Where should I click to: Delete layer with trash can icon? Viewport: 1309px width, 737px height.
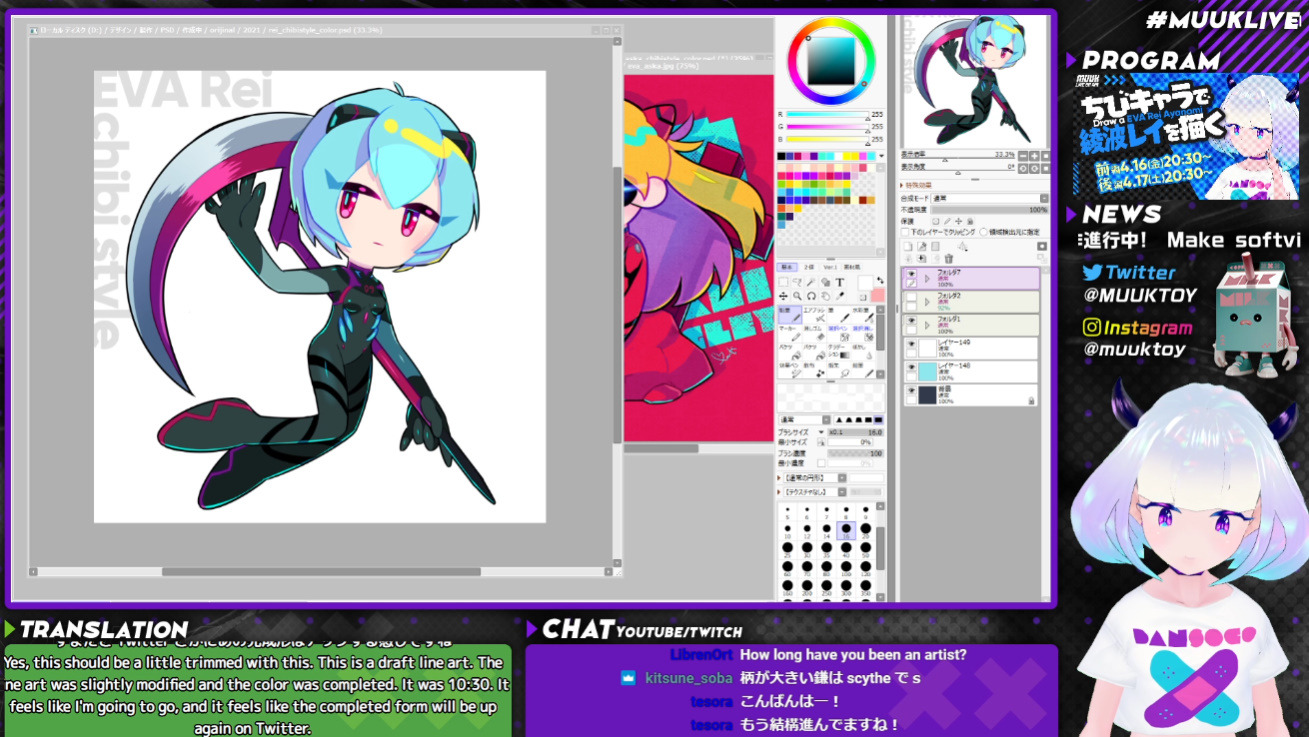tap(949, 259)
